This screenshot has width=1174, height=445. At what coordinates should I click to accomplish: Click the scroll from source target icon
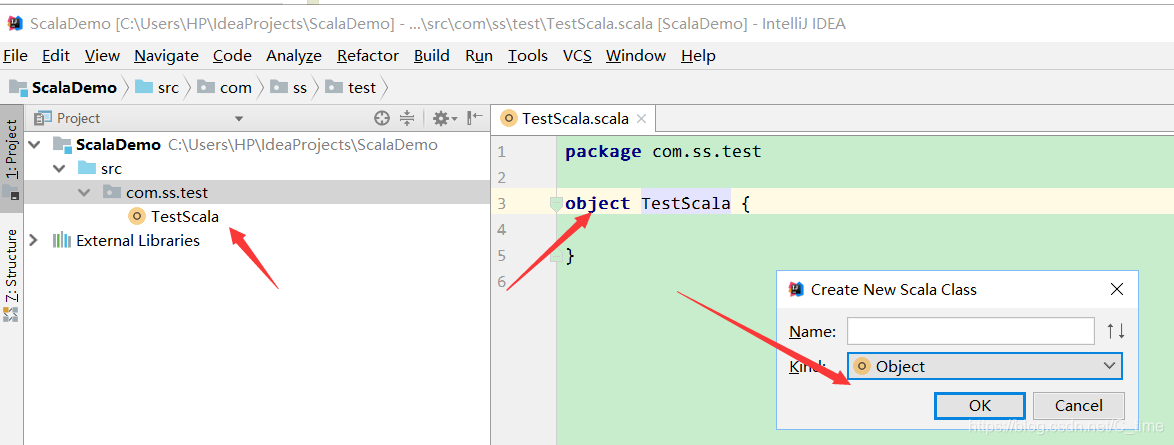[382, 118]
